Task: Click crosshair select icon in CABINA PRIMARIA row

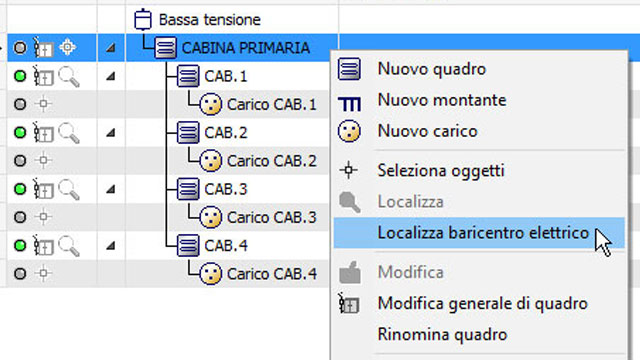Action: [x=67, y=47]
